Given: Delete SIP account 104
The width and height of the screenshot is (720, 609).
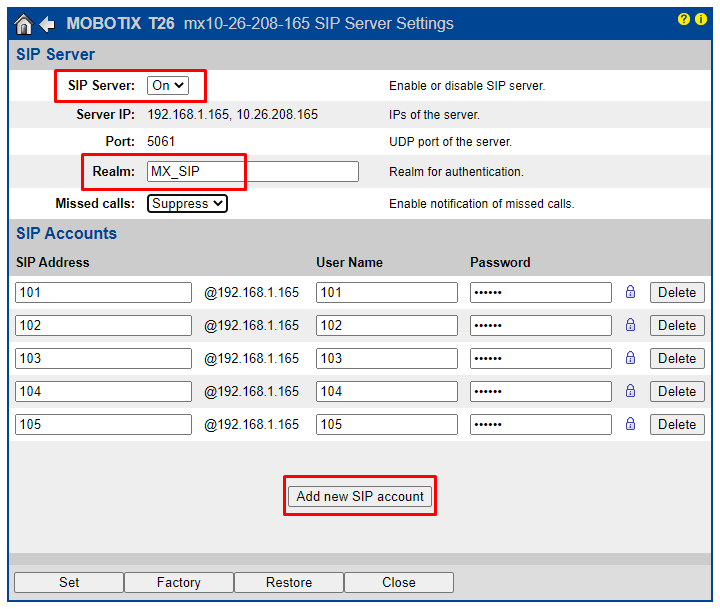Looking at the screenshot, I should pyautogui.click(x=677, y=392).
